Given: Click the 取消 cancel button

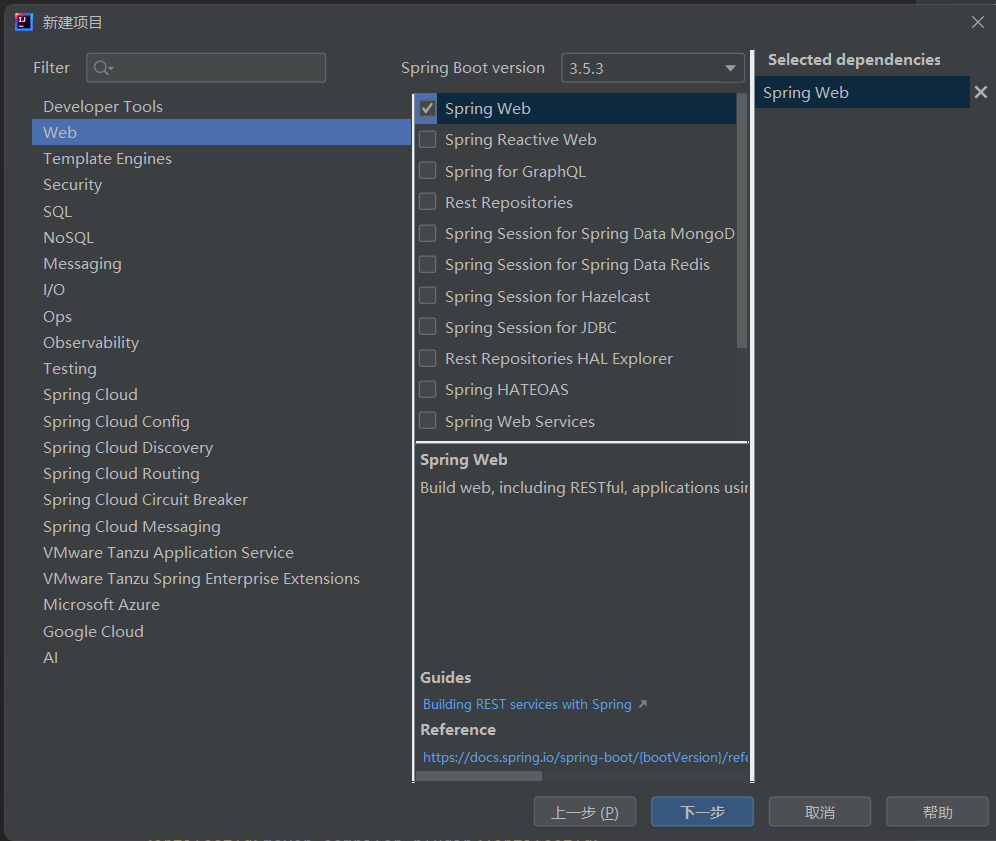Looking at the screenshot, I should 820,812.
